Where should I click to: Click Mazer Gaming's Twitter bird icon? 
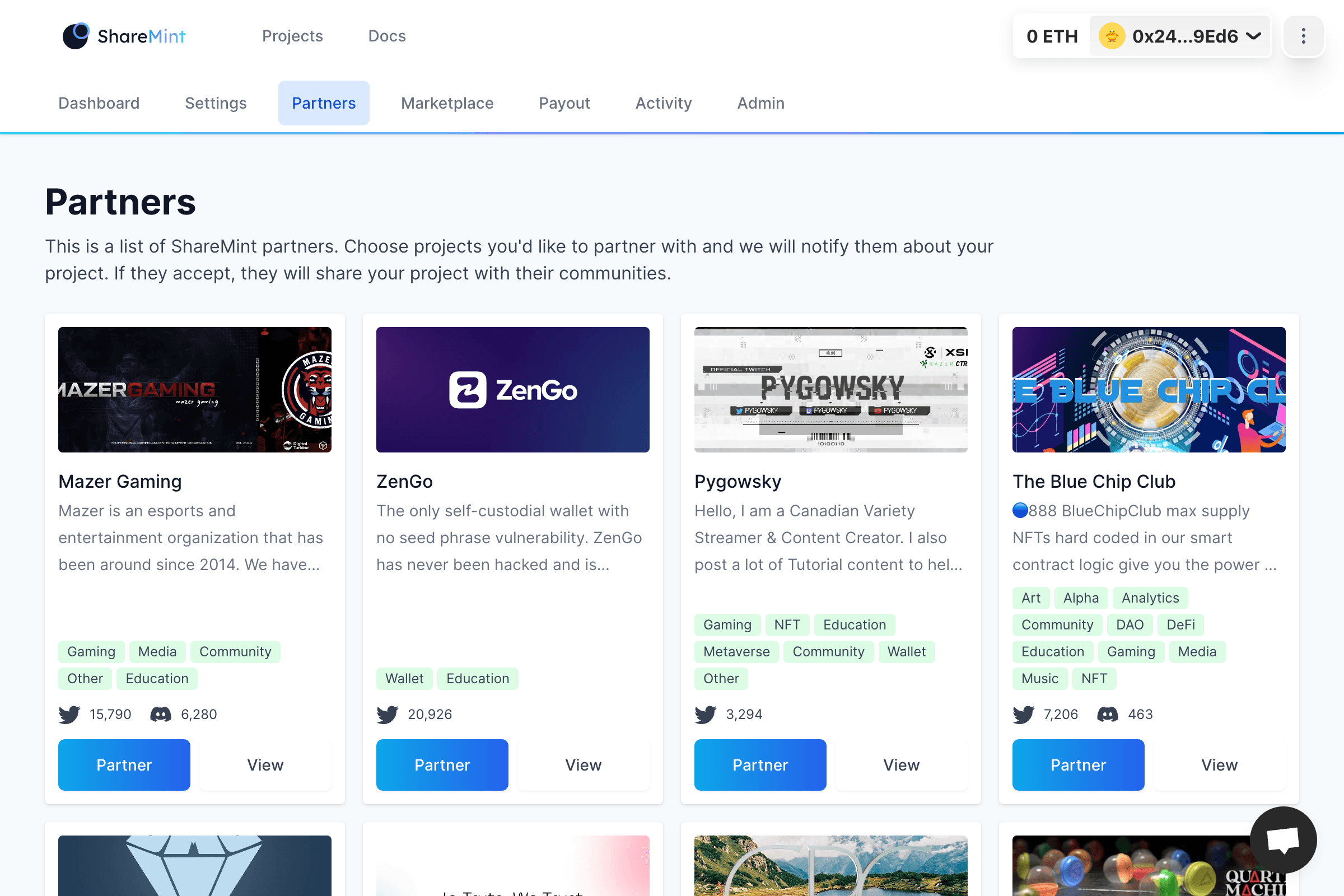coord(69,715)
